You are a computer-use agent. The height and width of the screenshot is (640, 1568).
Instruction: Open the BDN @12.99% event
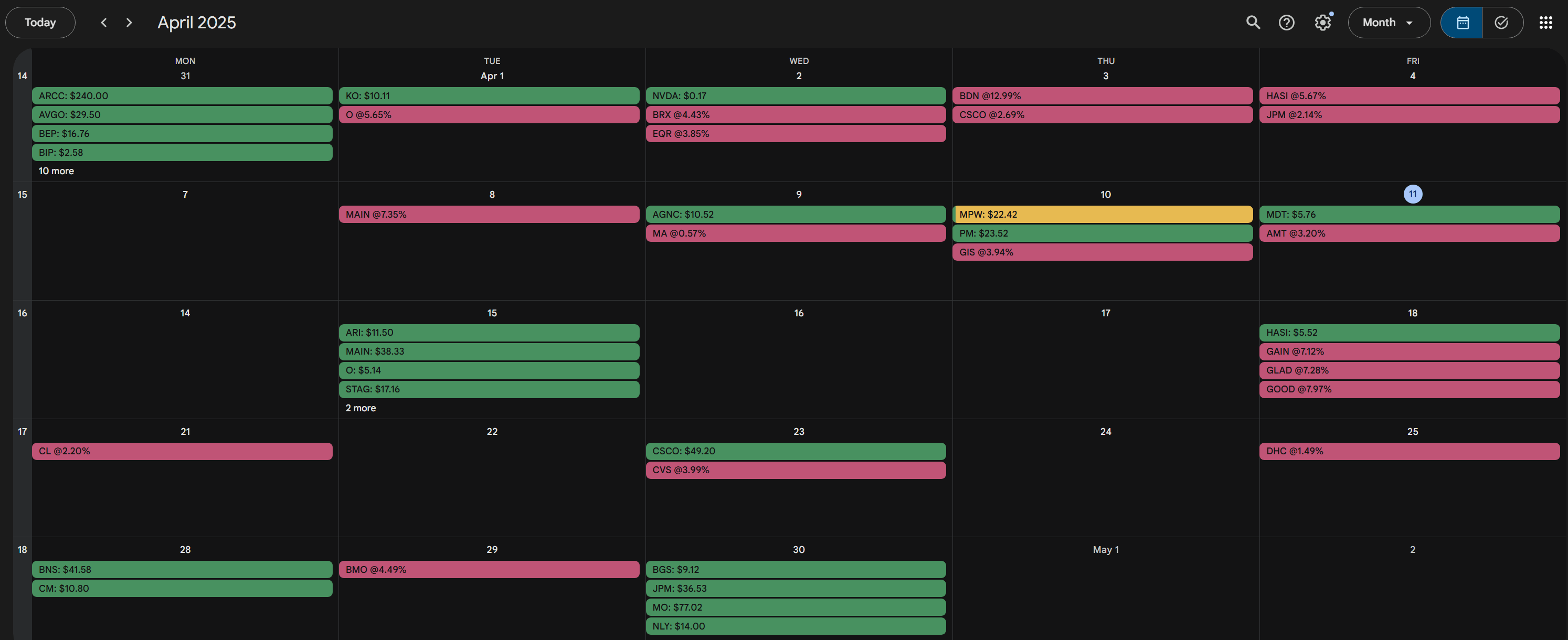(x=1101, y=95)
